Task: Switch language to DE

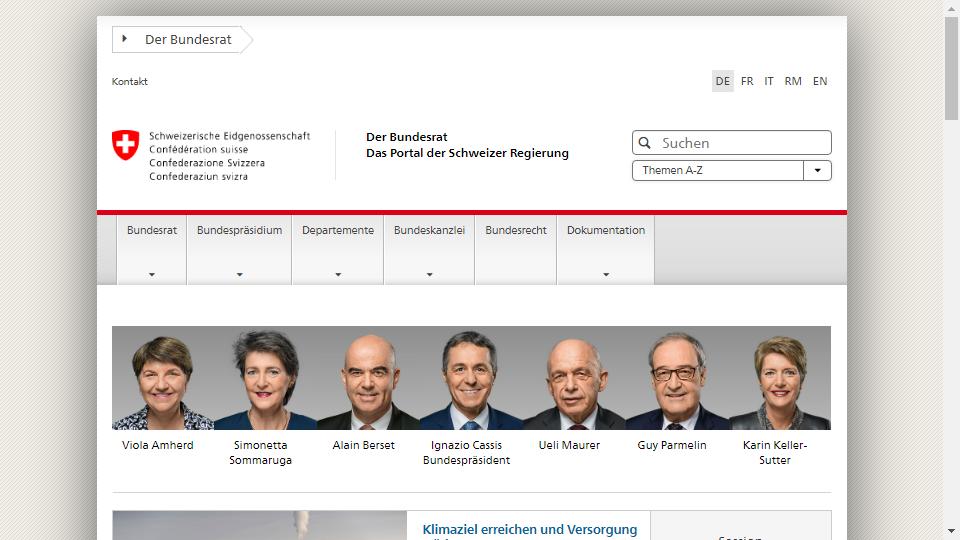Action: [722, 81]
